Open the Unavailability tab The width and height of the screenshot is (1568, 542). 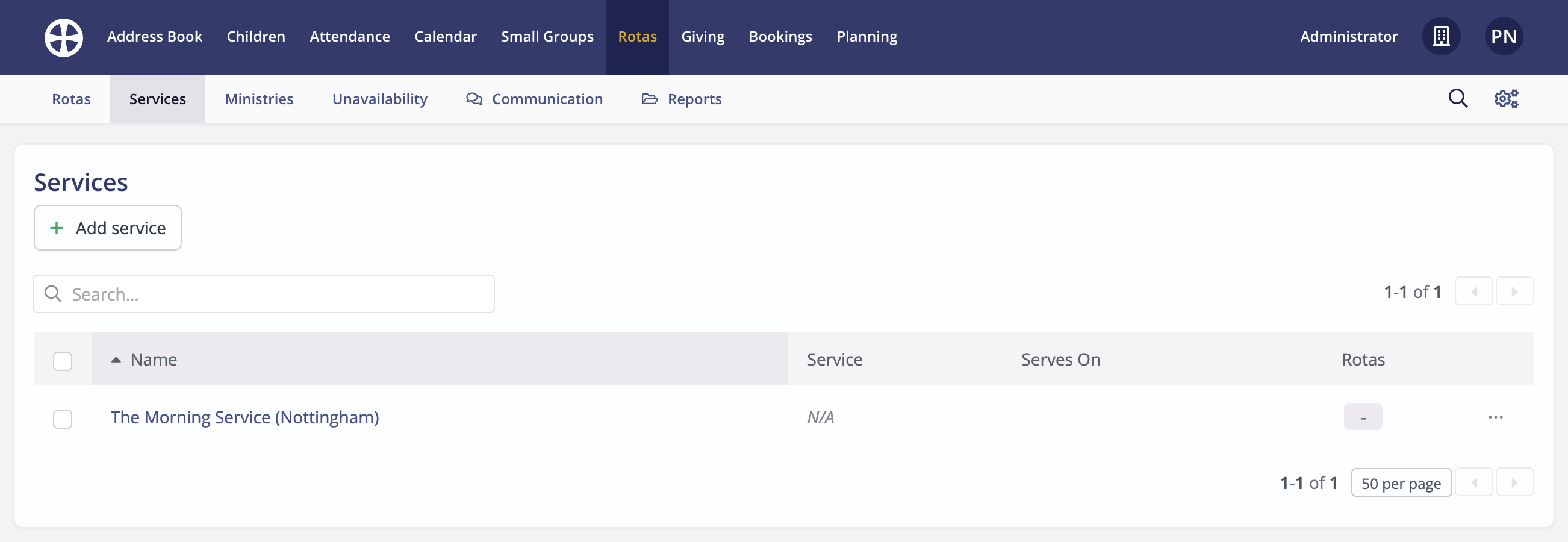379,99
